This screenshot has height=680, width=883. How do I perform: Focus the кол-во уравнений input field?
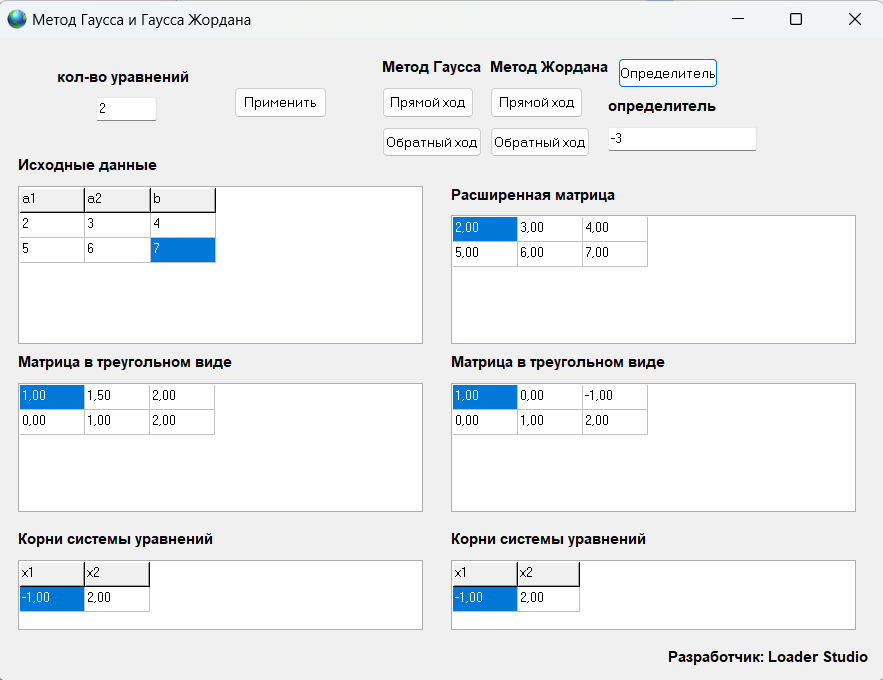pyautogui.click(x=126, y=108)
